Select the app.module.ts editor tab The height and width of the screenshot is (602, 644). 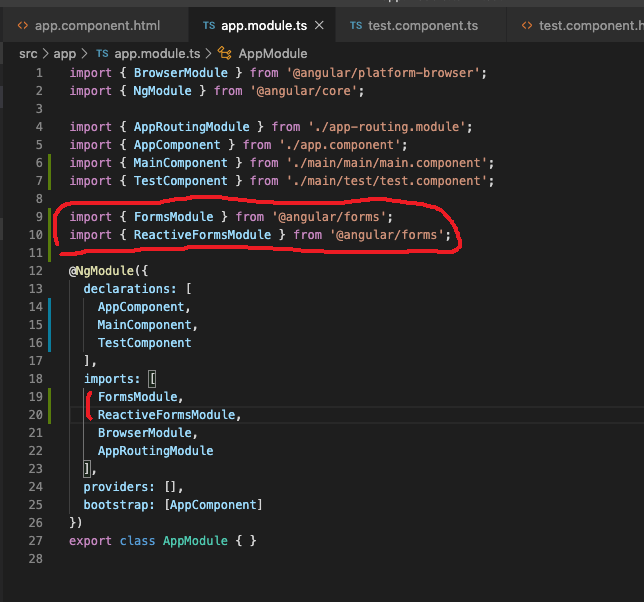(262, 25)
